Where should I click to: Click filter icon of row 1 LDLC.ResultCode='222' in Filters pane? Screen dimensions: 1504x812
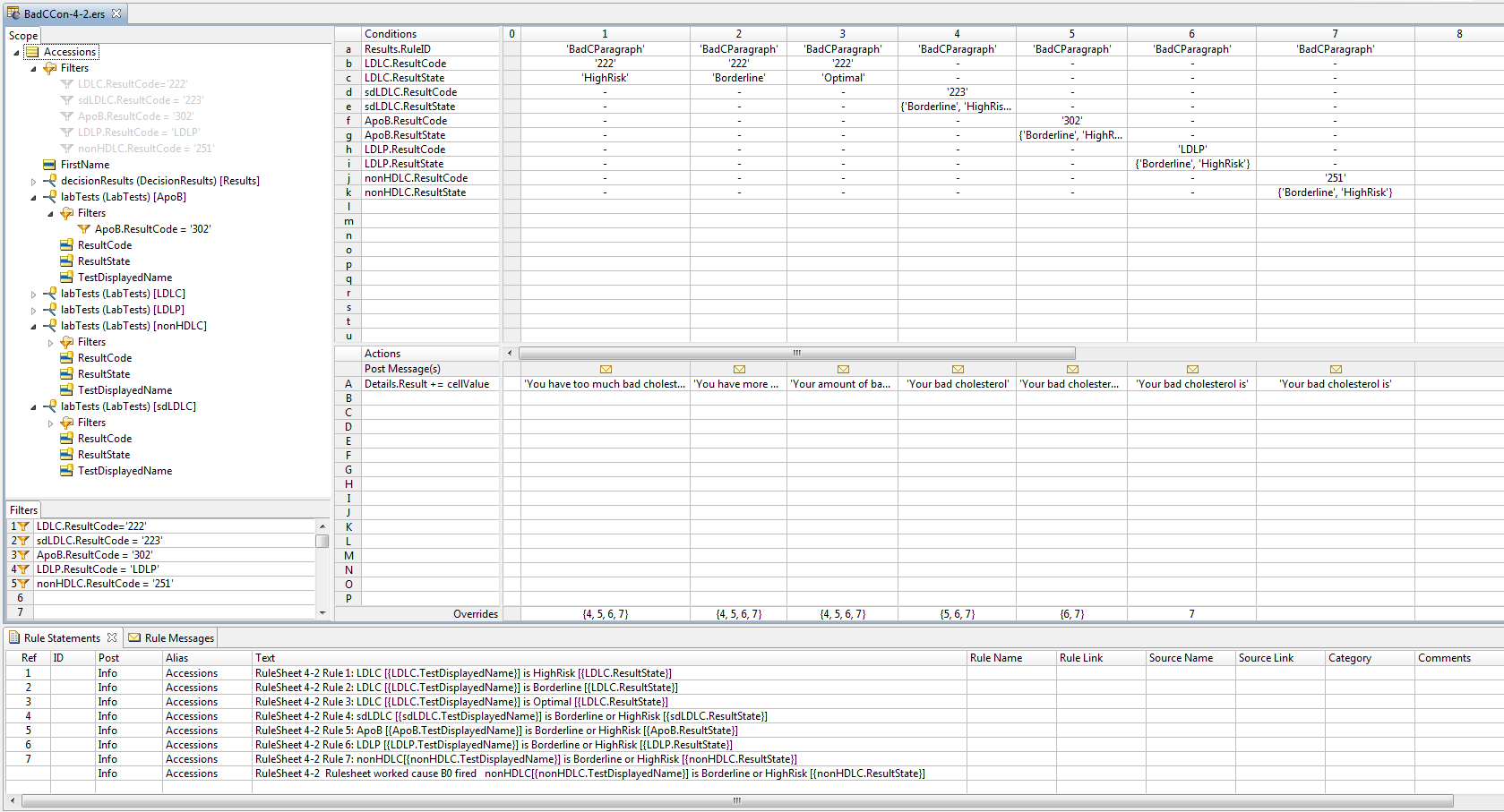[24, 526]
